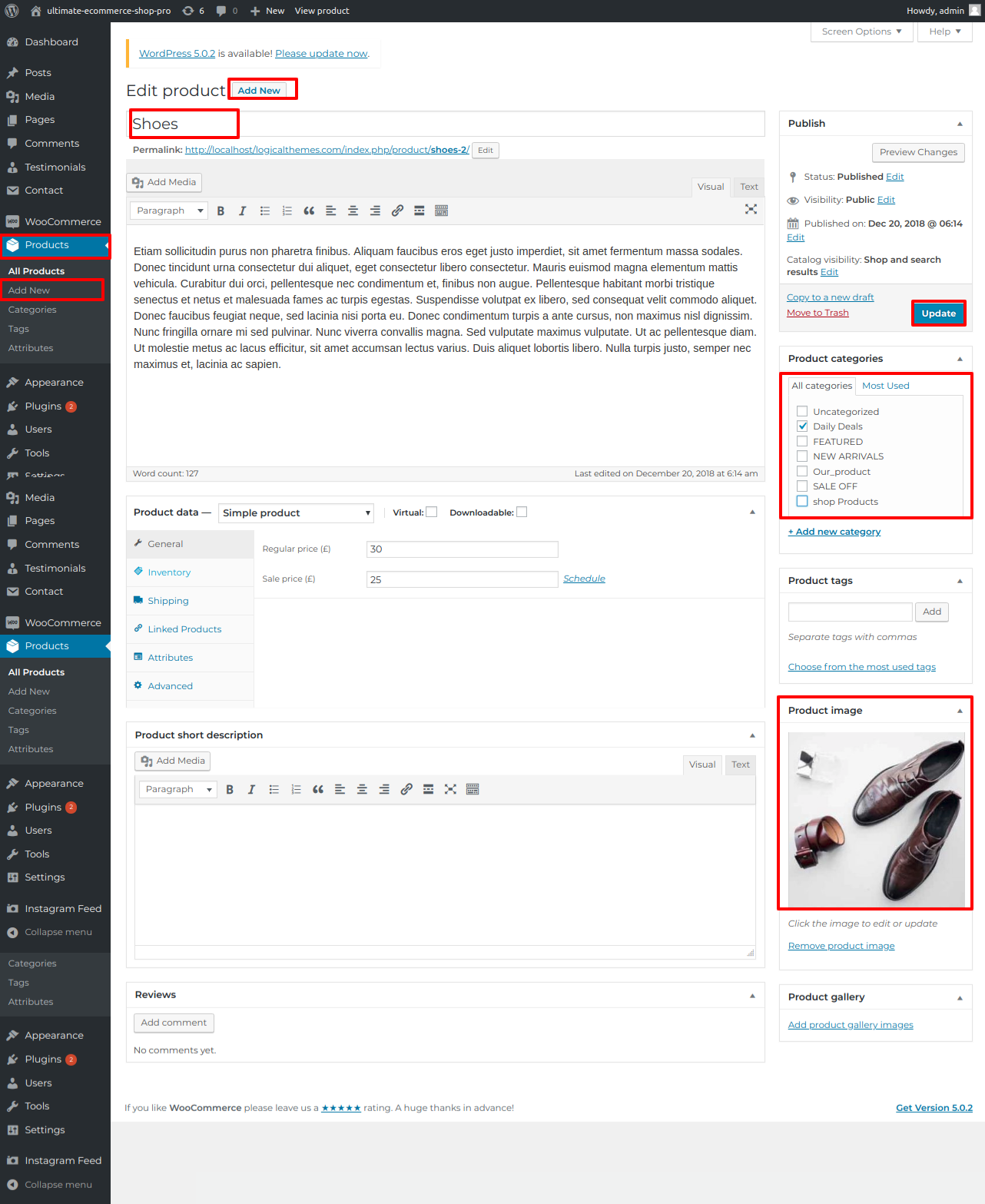Focus the Regular price input field
985x1204 pixels.
click(463, 549)
